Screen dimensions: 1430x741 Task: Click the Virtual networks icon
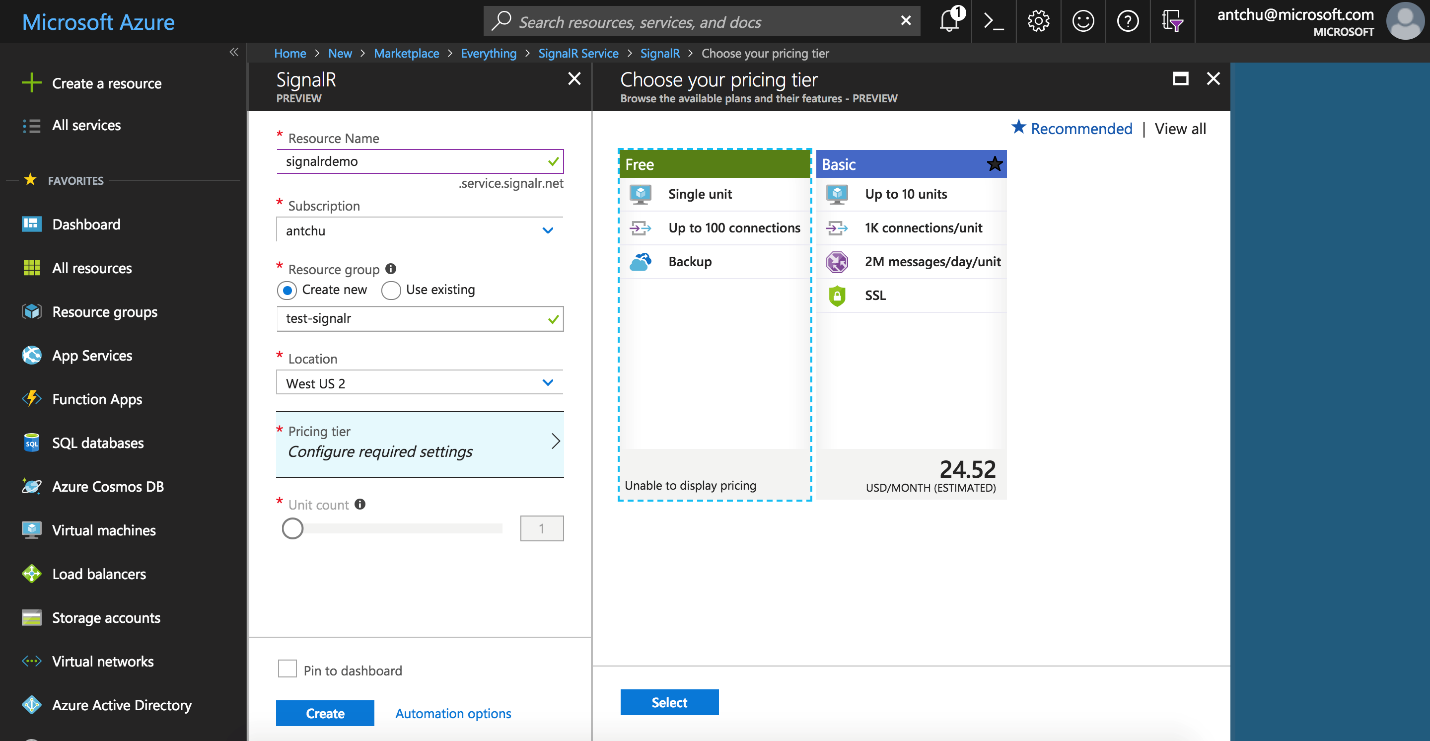[32, 661]
